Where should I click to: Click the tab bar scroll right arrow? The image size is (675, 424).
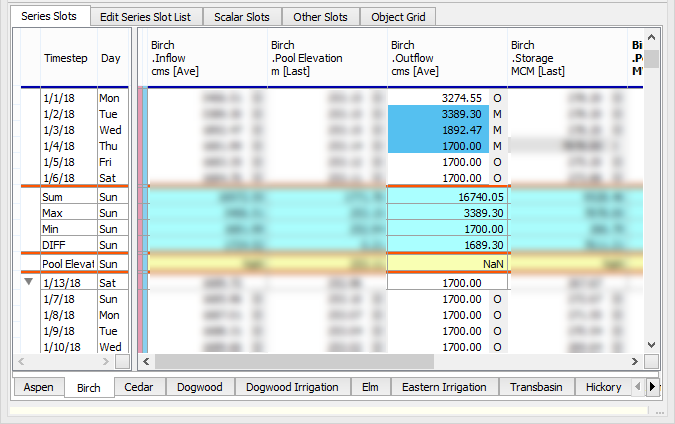(652, 387)
